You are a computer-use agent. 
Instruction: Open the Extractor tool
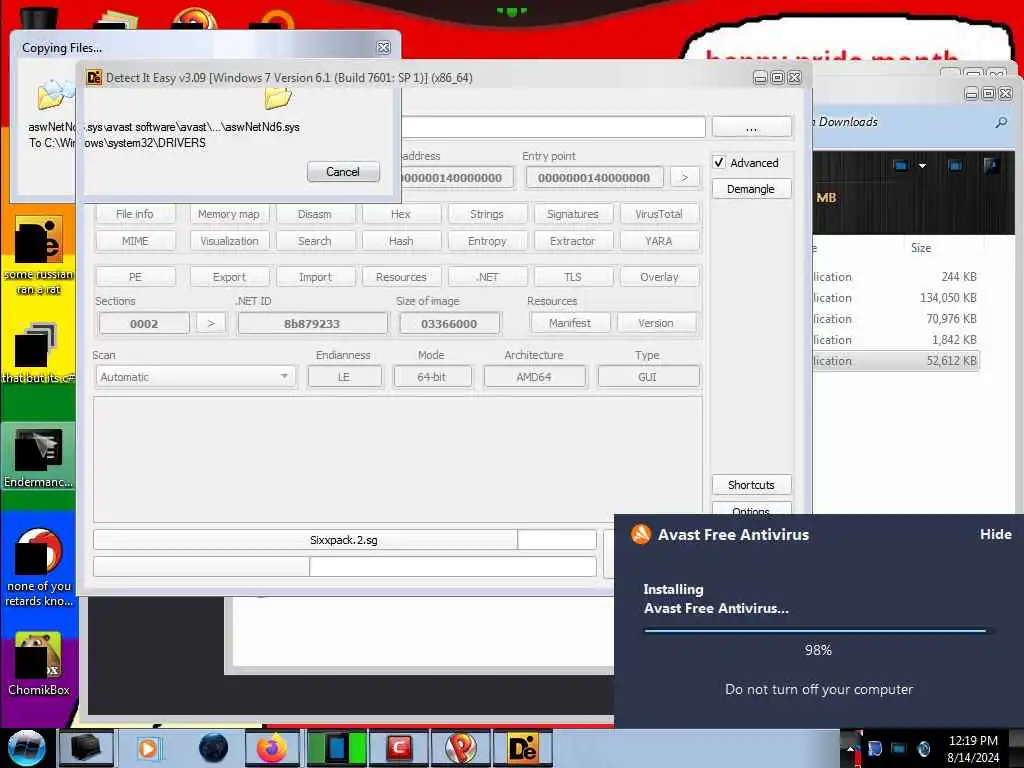[x=573, y=241]
